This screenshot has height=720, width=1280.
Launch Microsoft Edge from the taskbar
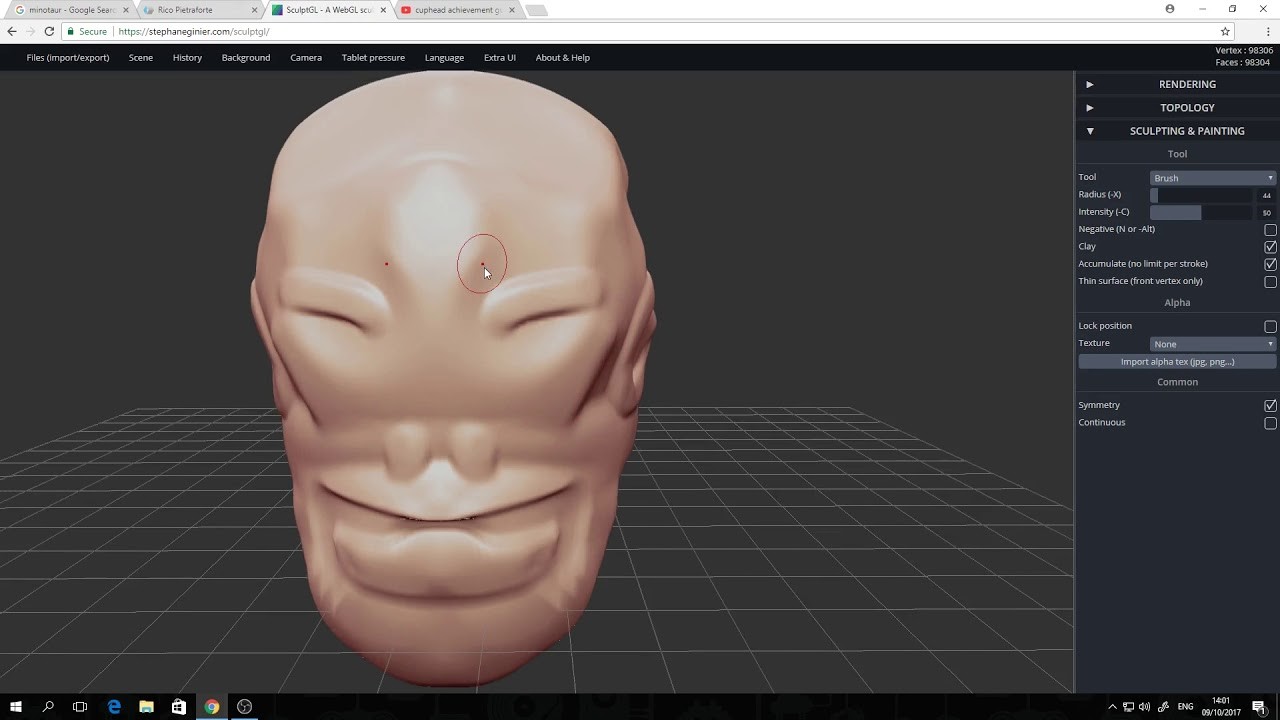tap(113, 707)
